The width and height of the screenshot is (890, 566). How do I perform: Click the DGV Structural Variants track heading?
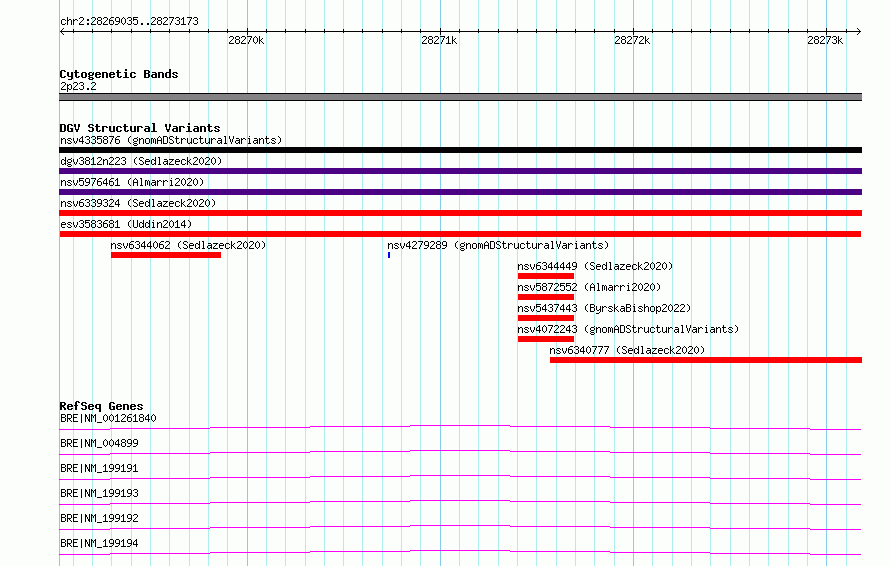(x=140, y=128)
